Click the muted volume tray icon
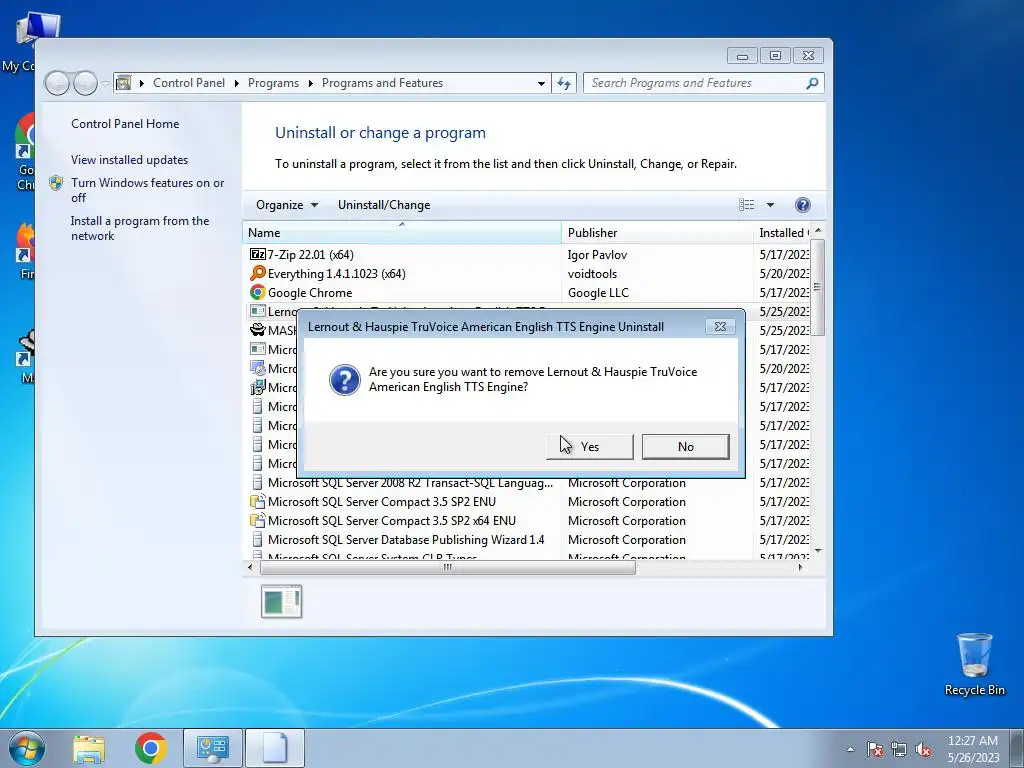Viewport: 1024px width, 768px height. [x=923, y=750]
